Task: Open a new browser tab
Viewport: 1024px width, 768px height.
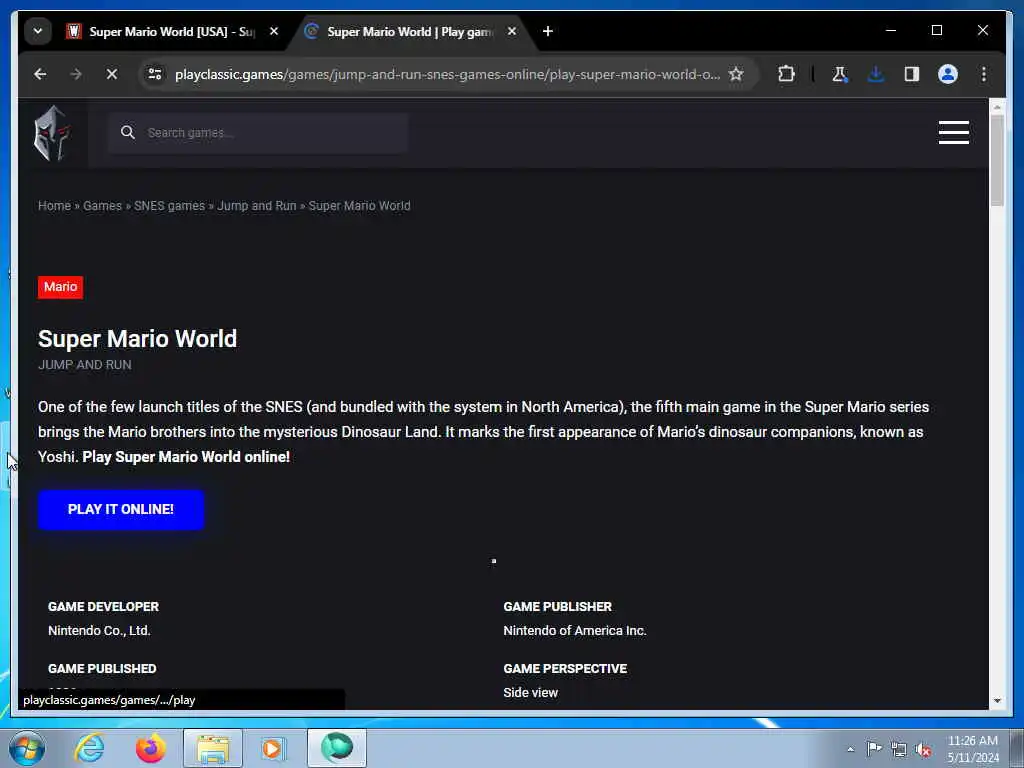Action: point(548,31)
